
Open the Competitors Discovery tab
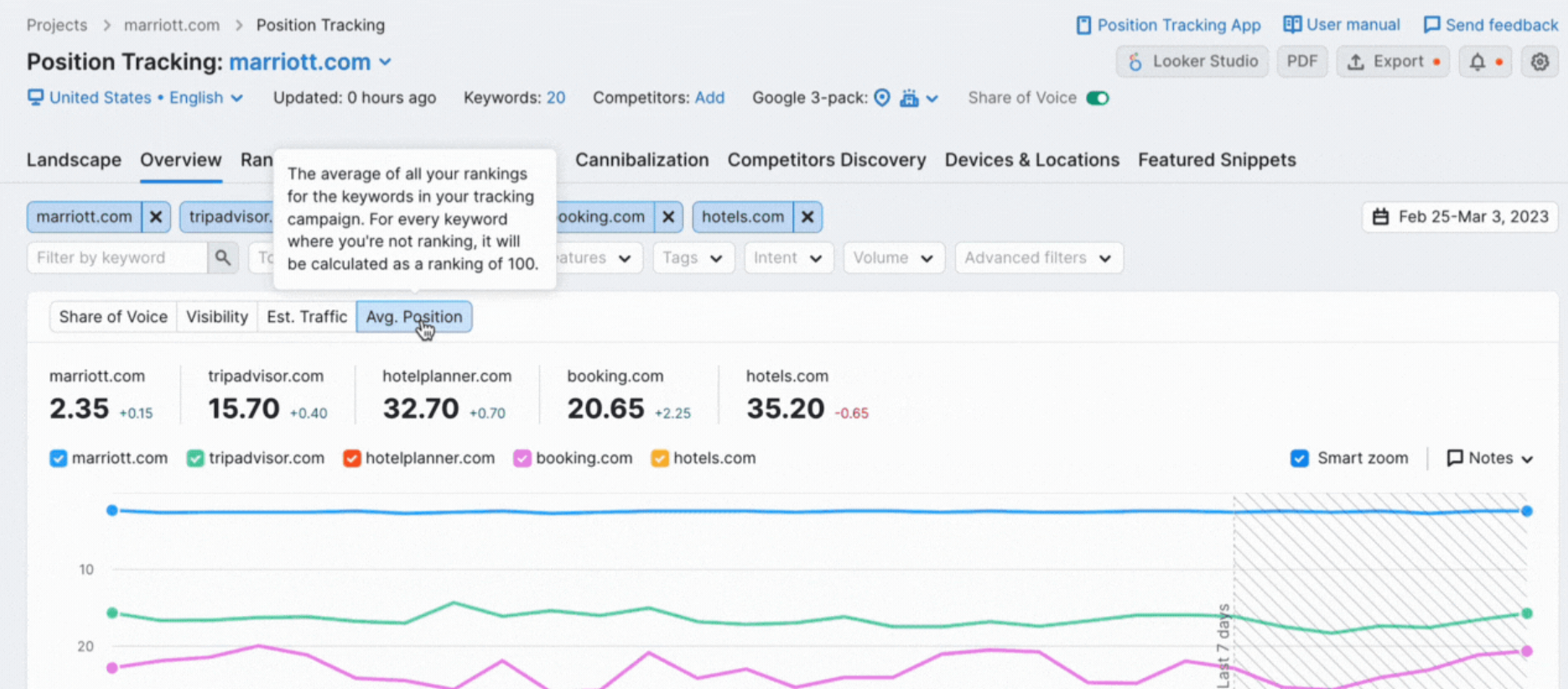[827, 159]
